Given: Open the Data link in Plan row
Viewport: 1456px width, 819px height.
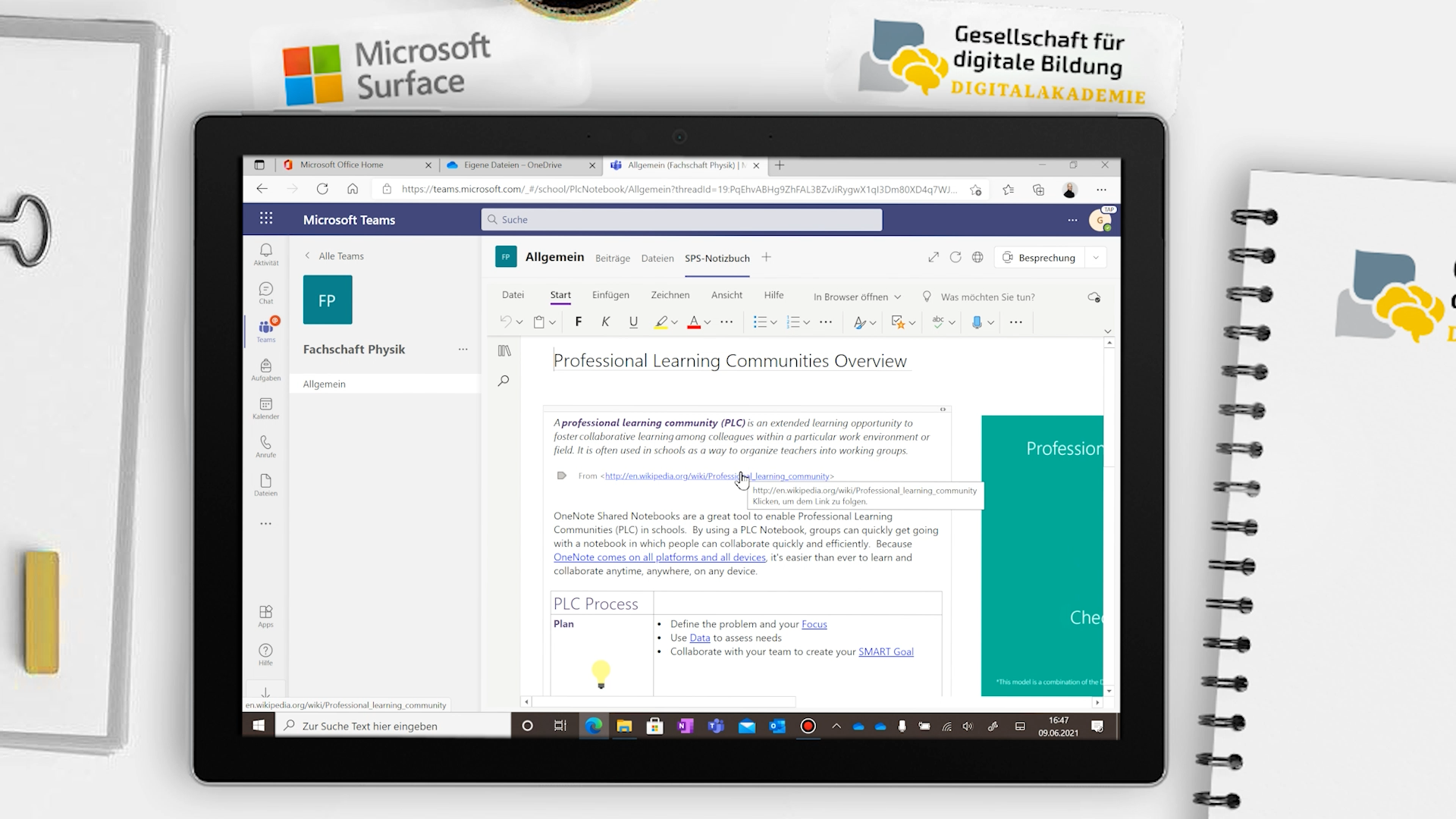Looking at the screenshot, I should pos(700,638).
